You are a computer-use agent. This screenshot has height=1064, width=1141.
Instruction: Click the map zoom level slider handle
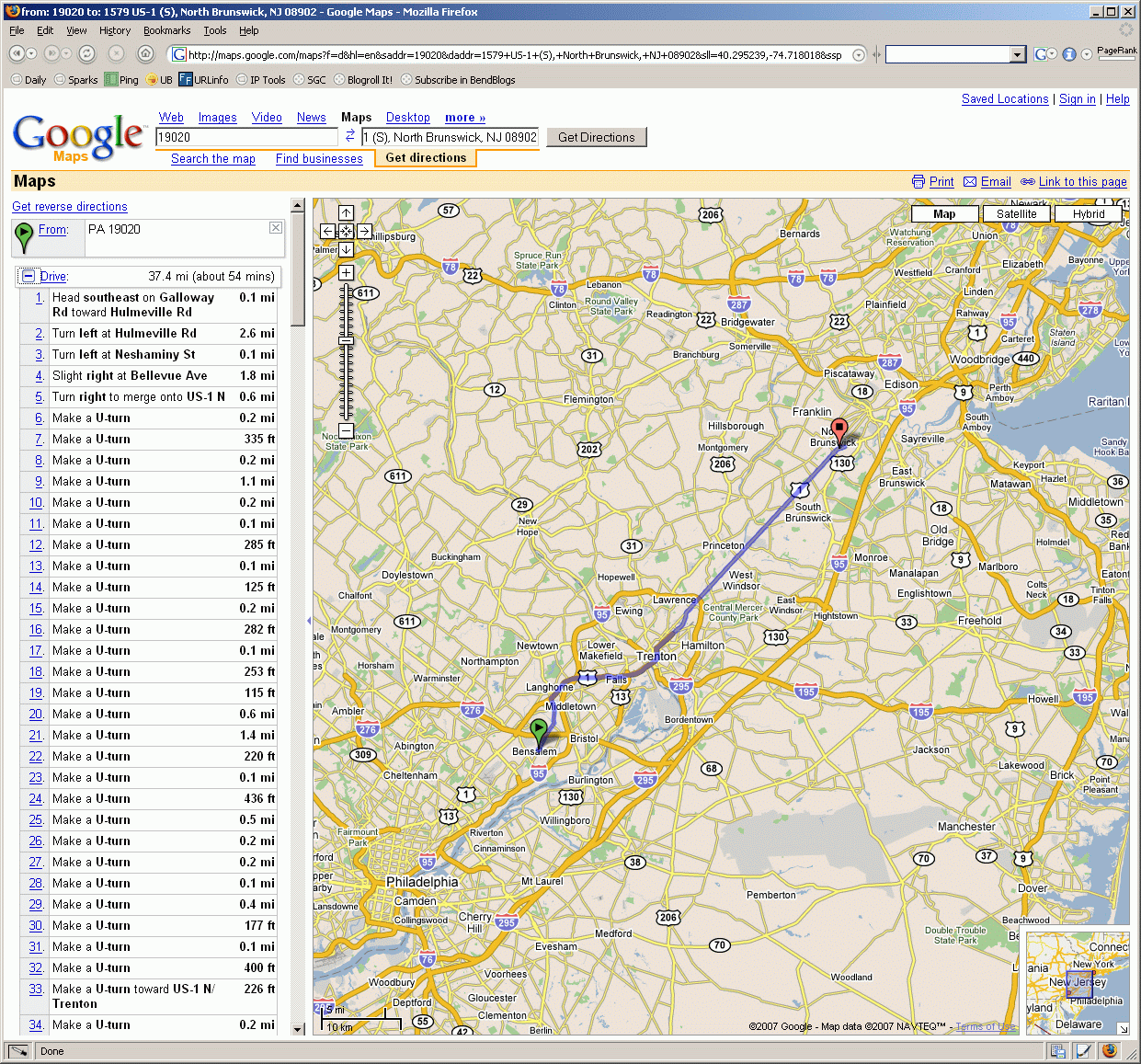[346, 341]
